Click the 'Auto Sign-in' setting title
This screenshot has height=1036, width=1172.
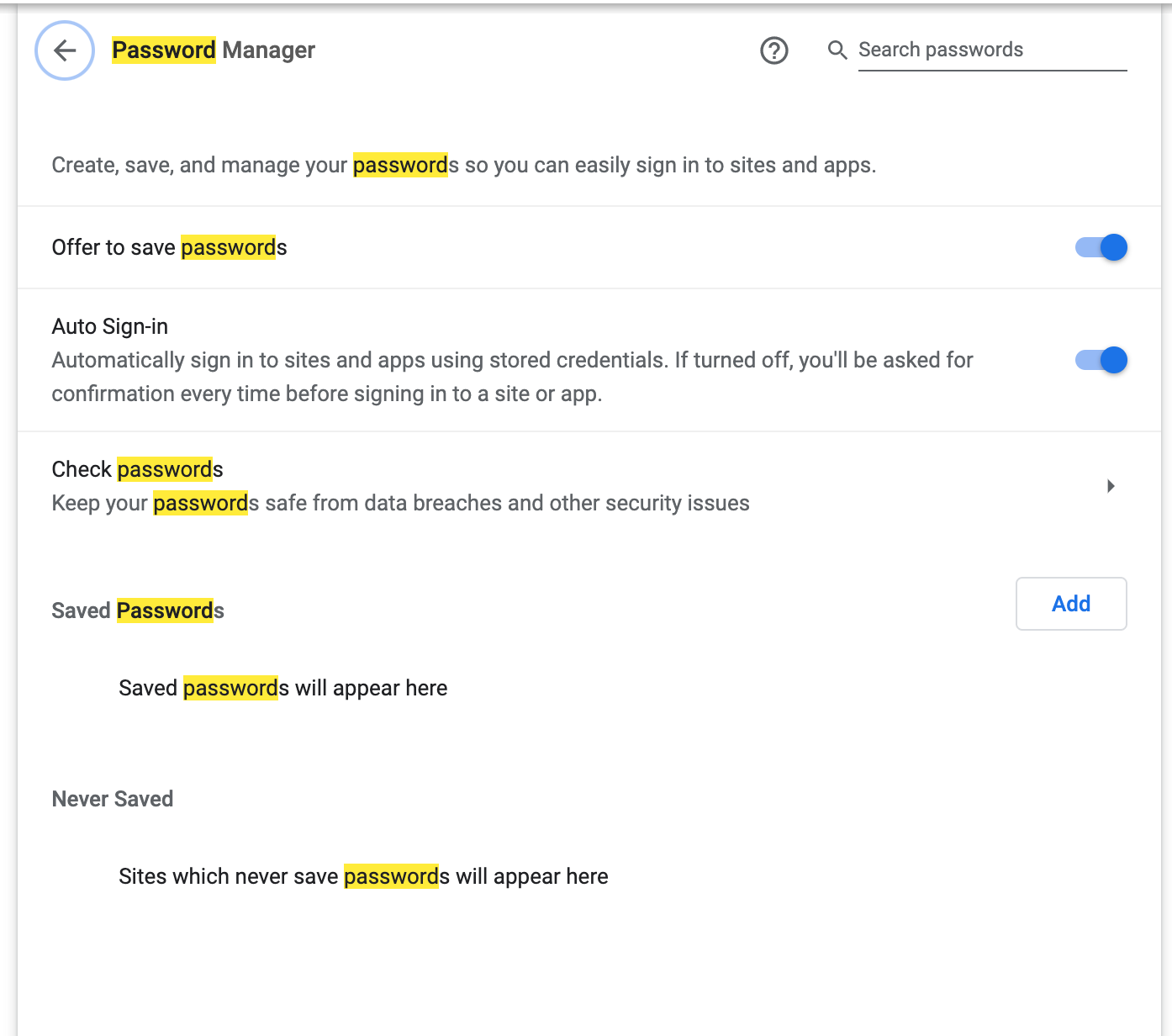click(x=110, y=326)
